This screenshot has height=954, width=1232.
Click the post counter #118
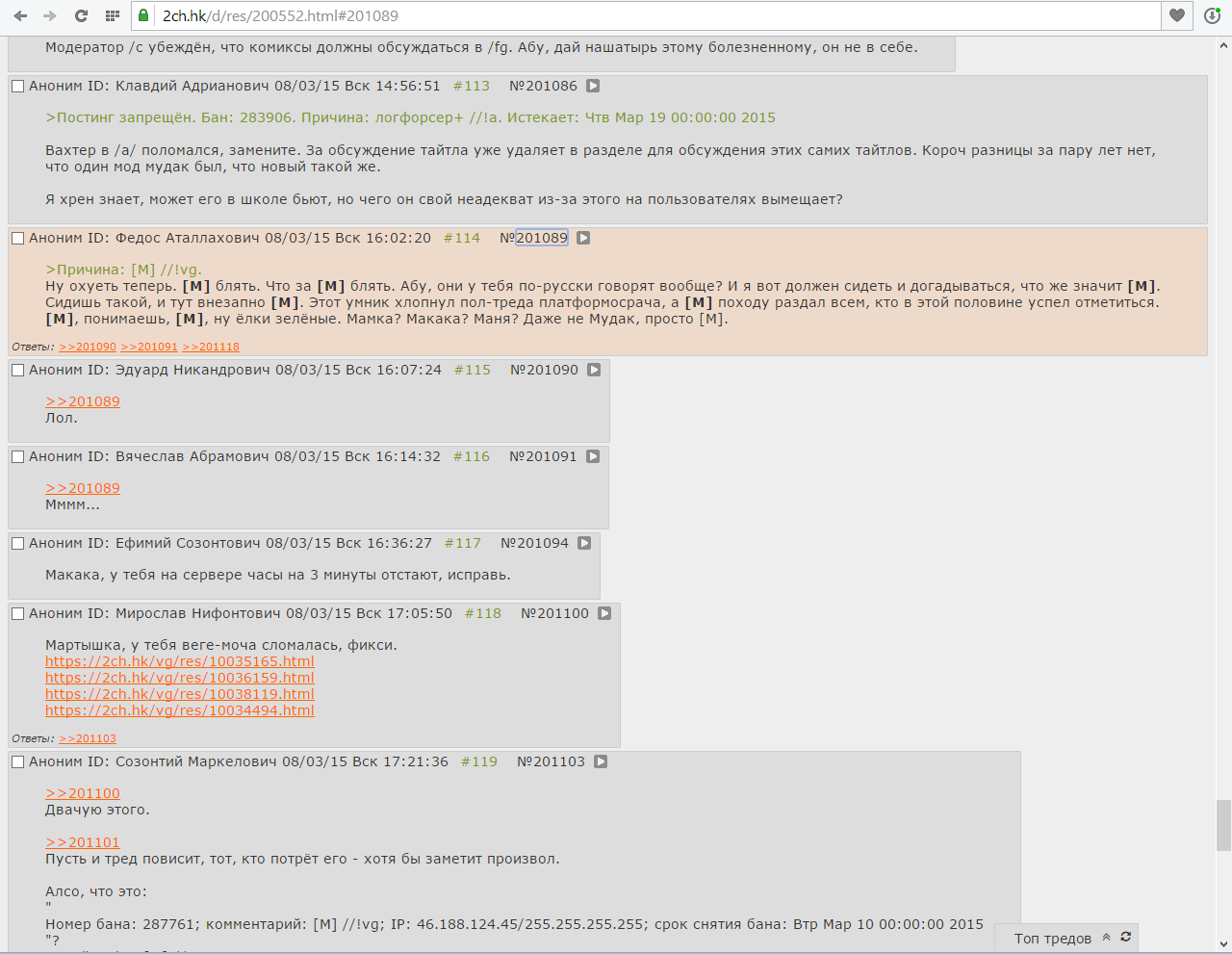tap(483, 613)
